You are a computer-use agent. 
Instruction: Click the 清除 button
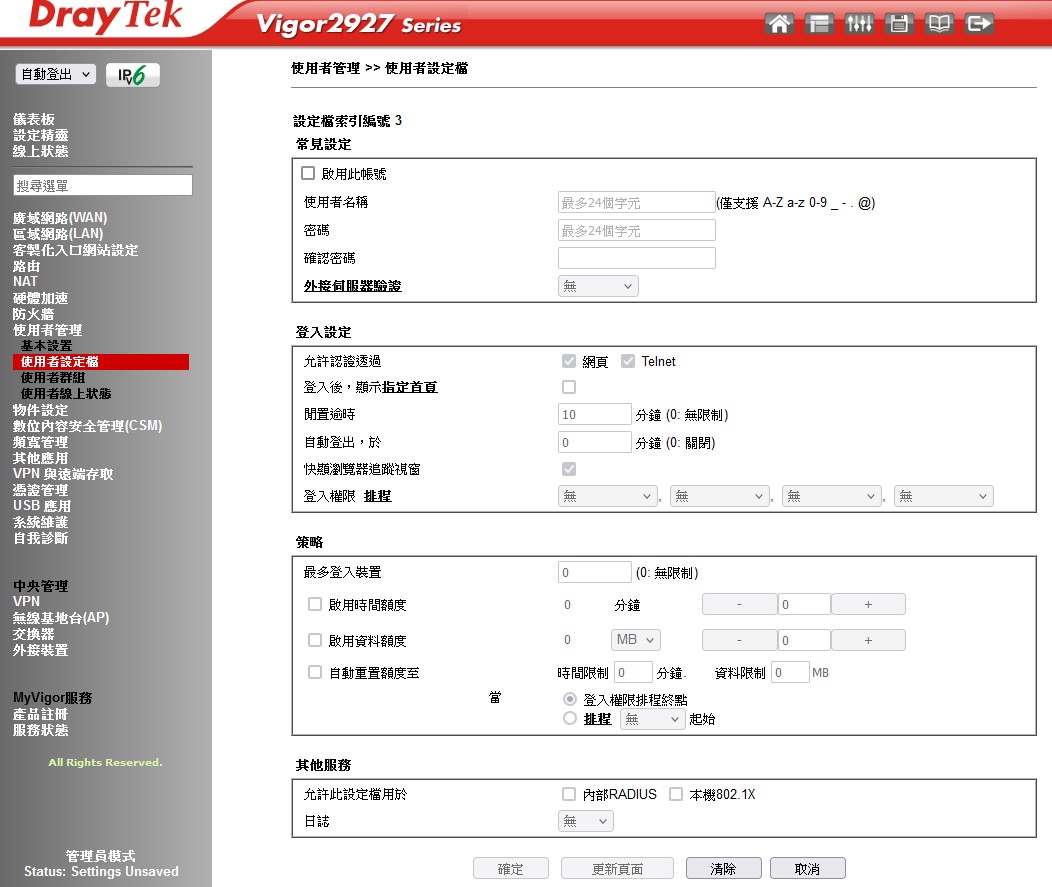[723, 869]
